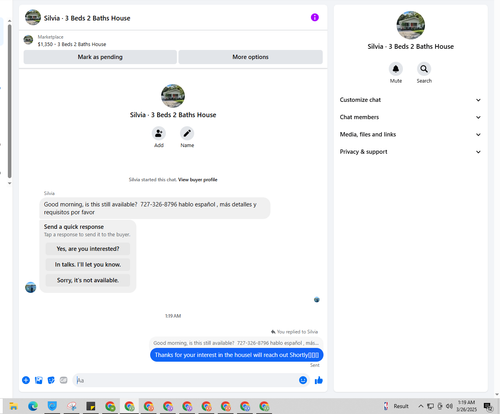Screen dimensions: 500x414
Task: Attach a photo with the image icon
Action: (39, 380)
